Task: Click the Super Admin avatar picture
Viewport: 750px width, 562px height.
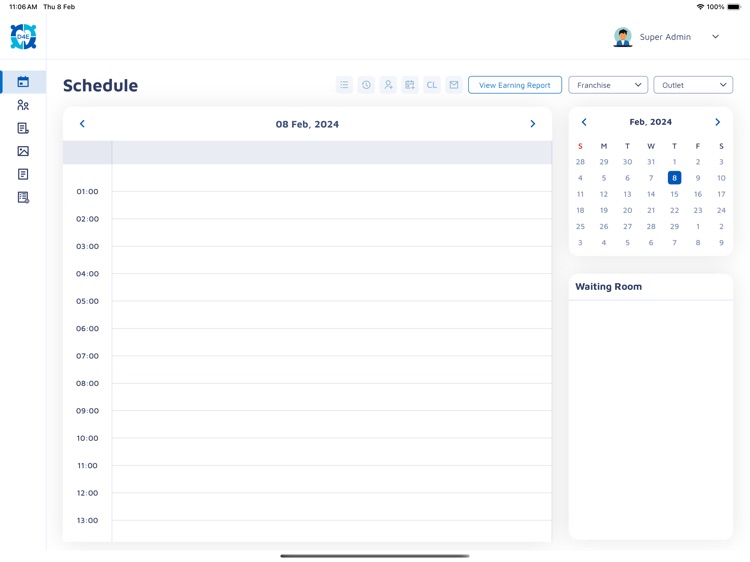Action: pos(622,37)
